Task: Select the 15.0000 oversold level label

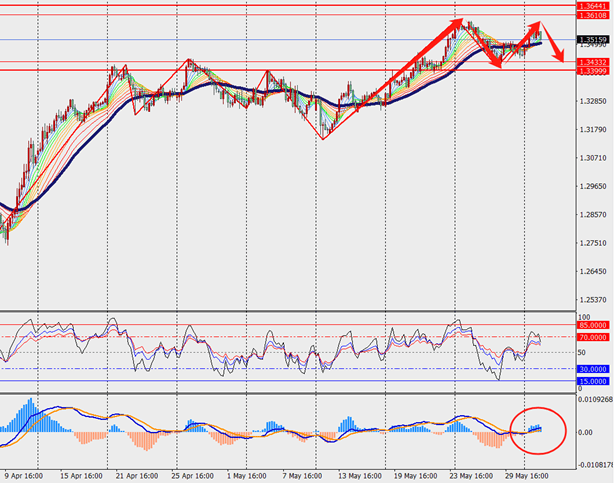Action: pos(592,381)
